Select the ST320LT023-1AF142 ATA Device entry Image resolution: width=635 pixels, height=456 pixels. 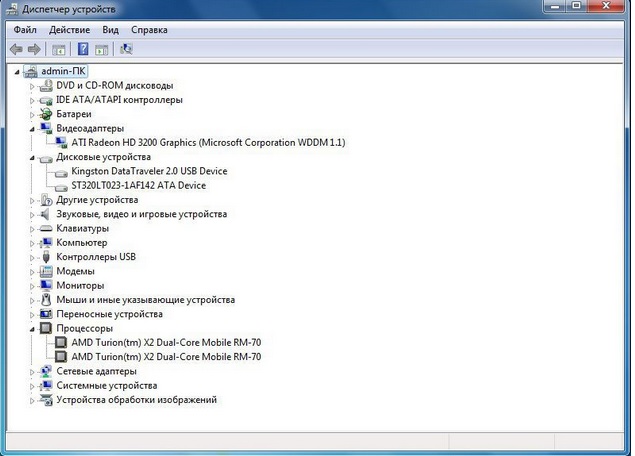coord(139,185)
